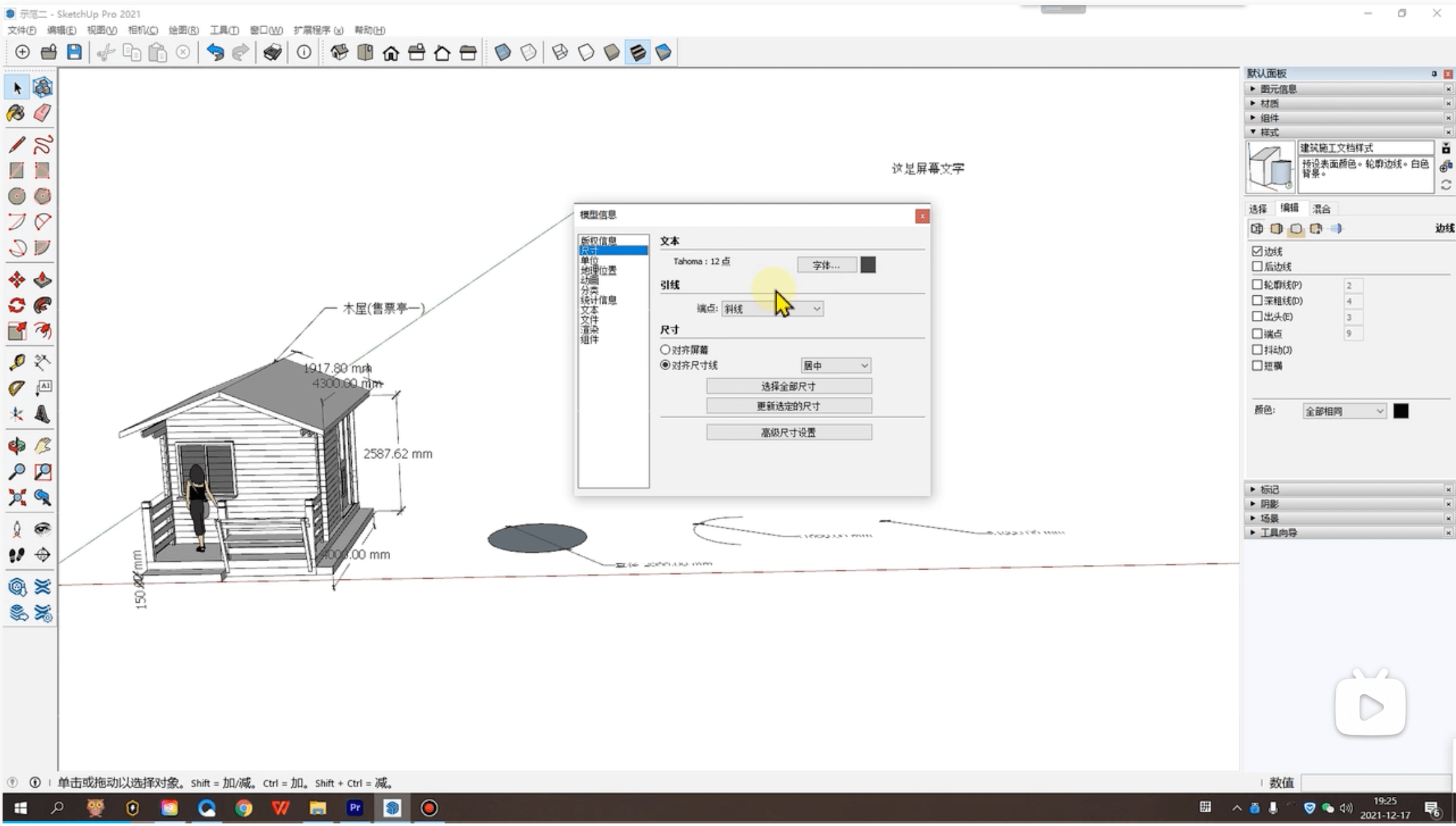This screenshot has width=1456, height=826.
Task: Click the Undo arrow in toolbar
Action: (215, 52)
